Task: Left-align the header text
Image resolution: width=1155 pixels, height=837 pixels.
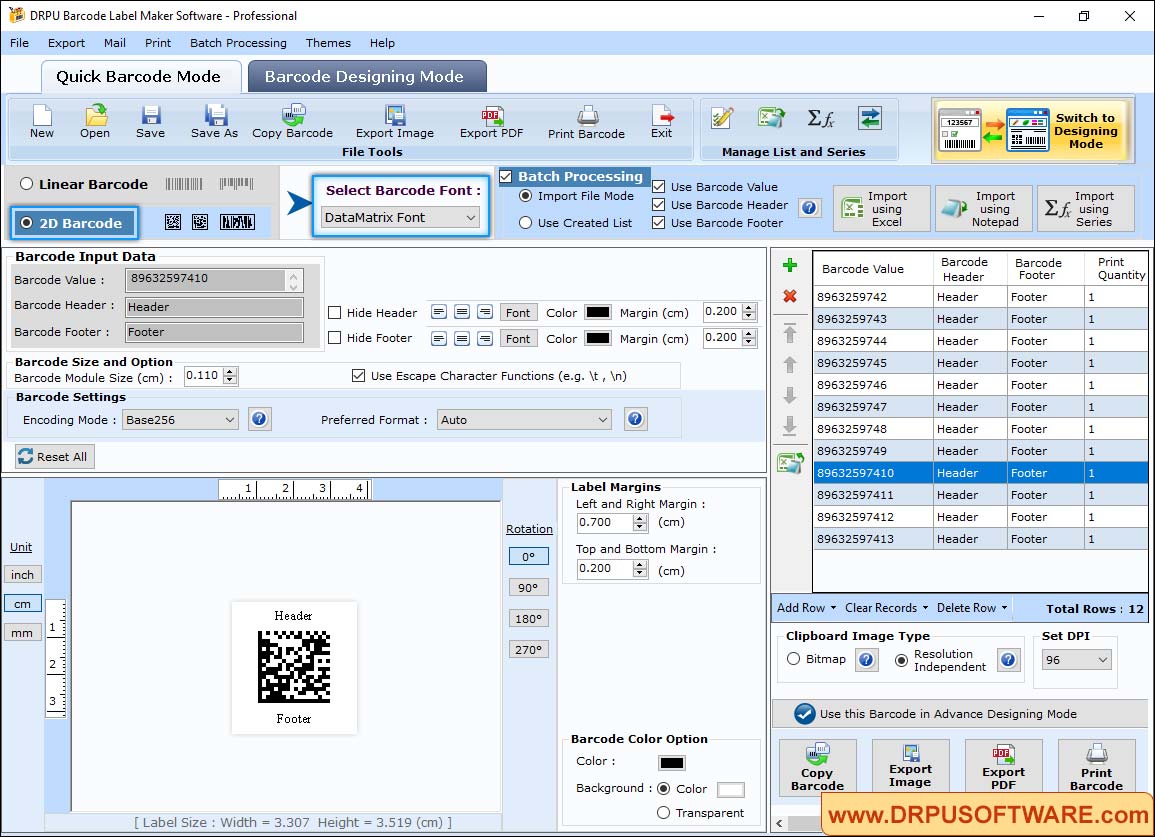Action: (438, 312)
